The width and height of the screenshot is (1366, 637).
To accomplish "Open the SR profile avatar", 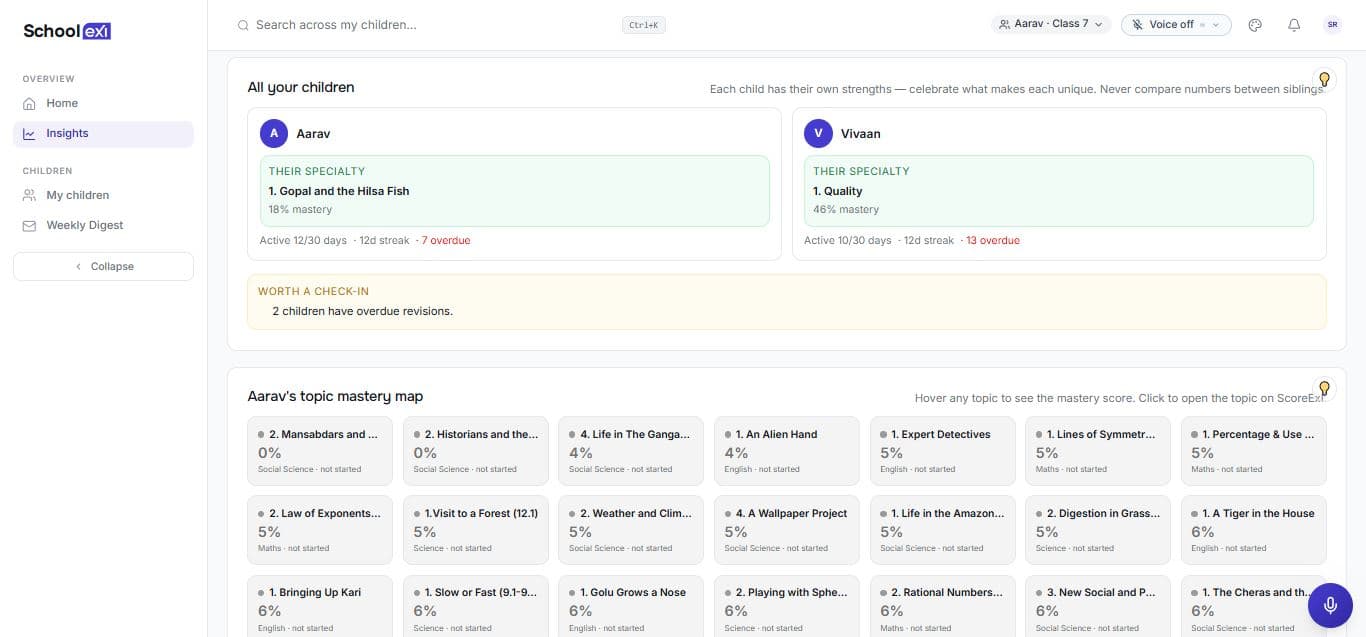I will coord(1332,25).
